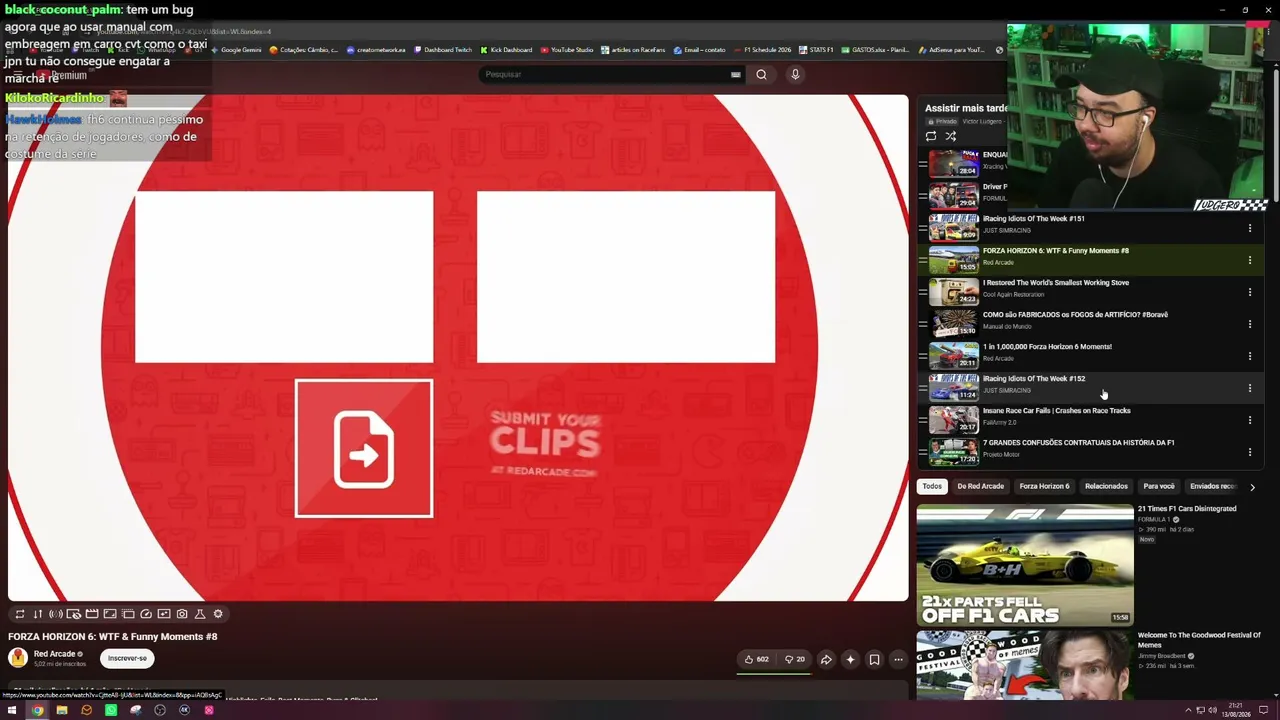Screen dimensions: 1280x720
Task: Click the clapperboard icon below the video
Action: (91, 614)
